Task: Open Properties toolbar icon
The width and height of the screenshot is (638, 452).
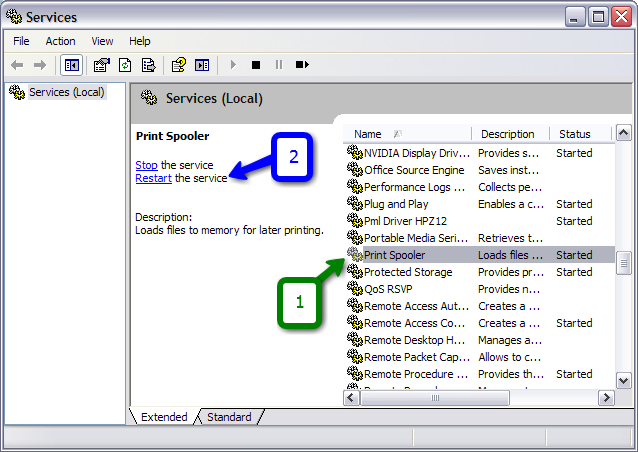Action: [x=102, y=65]
